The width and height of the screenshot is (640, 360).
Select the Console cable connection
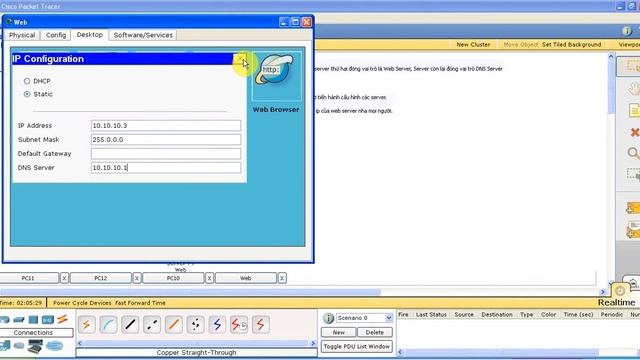pos(108,325)
